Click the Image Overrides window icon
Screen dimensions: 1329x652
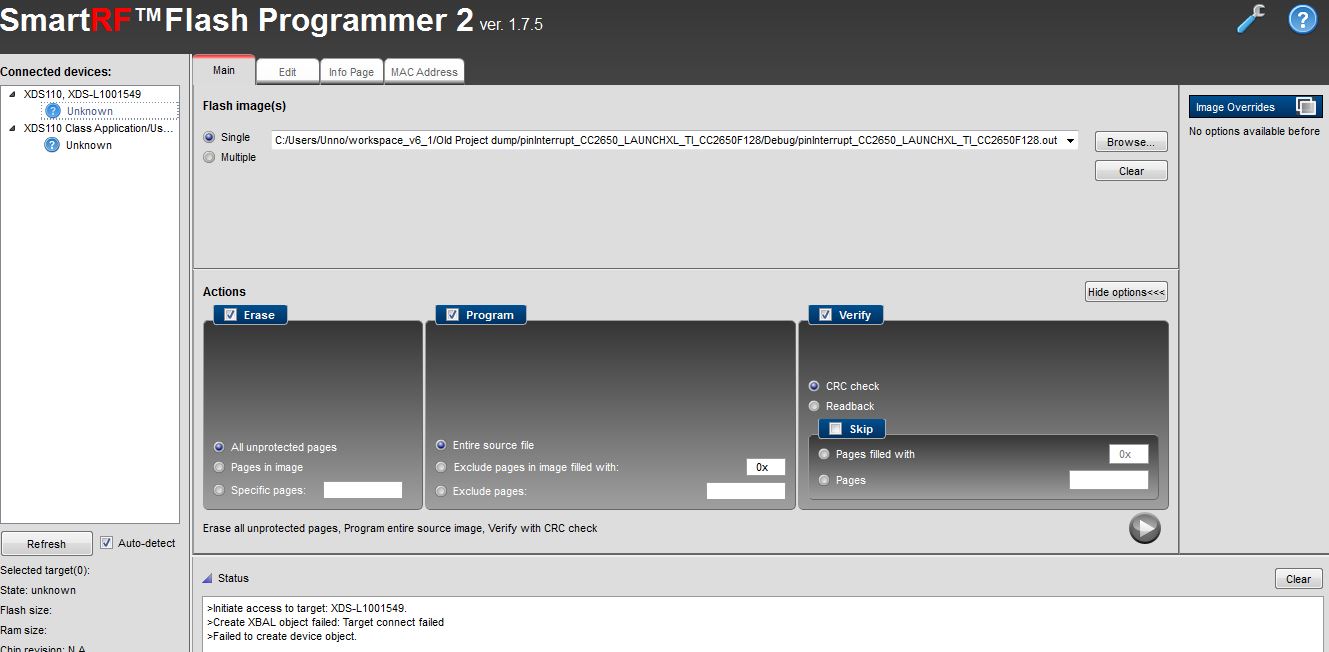click(1305, 106)
